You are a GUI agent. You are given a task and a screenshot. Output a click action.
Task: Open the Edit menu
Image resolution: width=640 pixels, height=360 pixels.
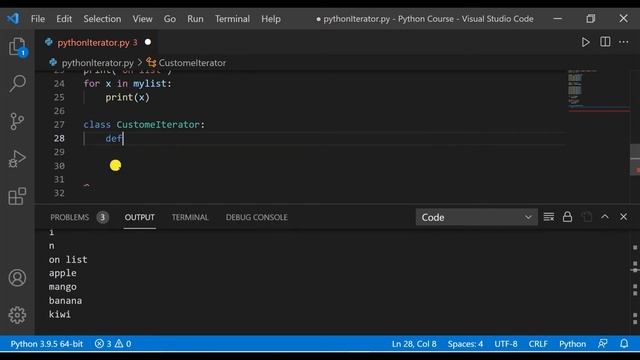coord(64,19)
